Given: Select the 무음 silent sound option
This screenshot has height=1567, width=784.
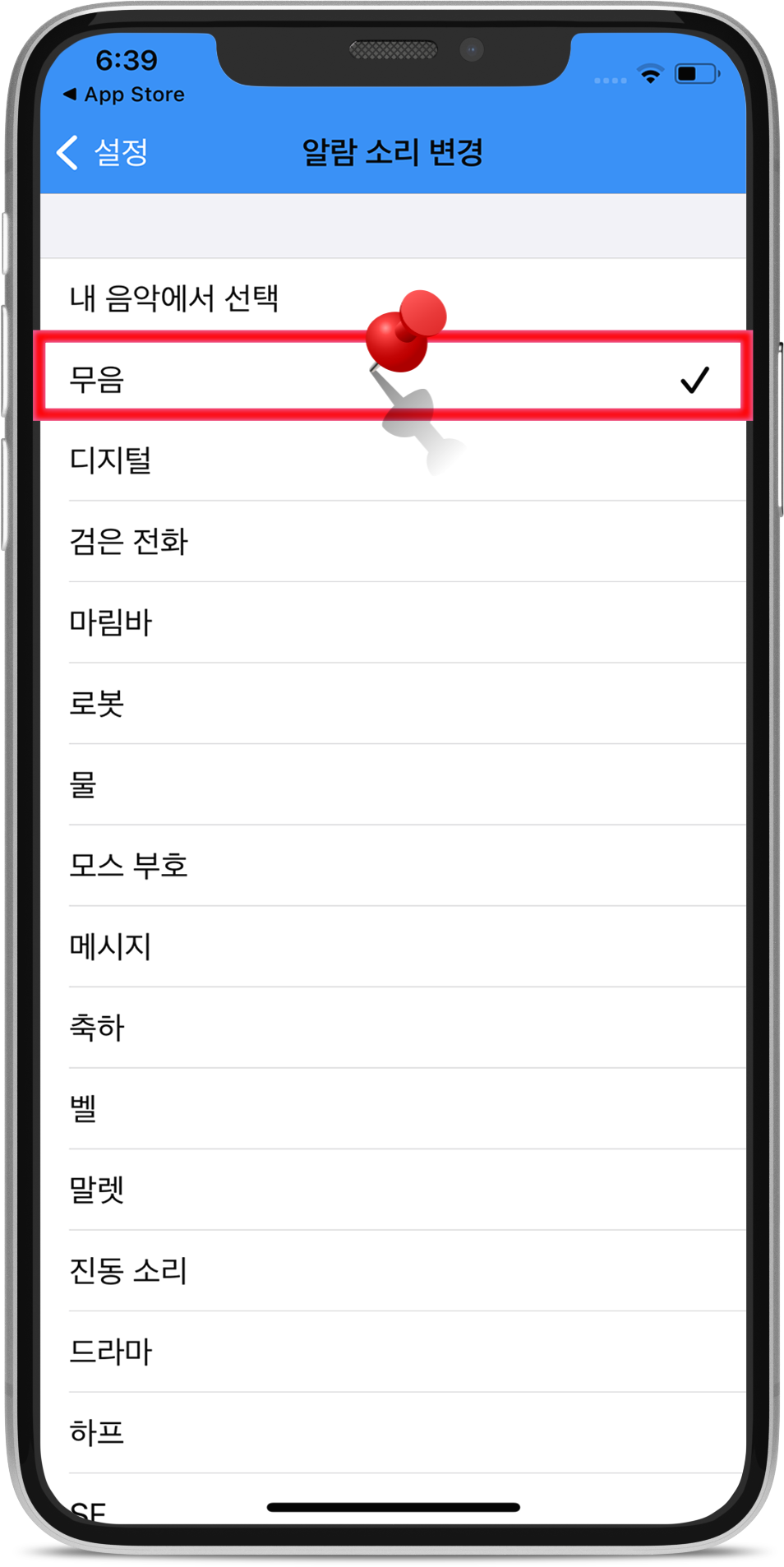Looking at the screenshot, I should click(393, 379).
